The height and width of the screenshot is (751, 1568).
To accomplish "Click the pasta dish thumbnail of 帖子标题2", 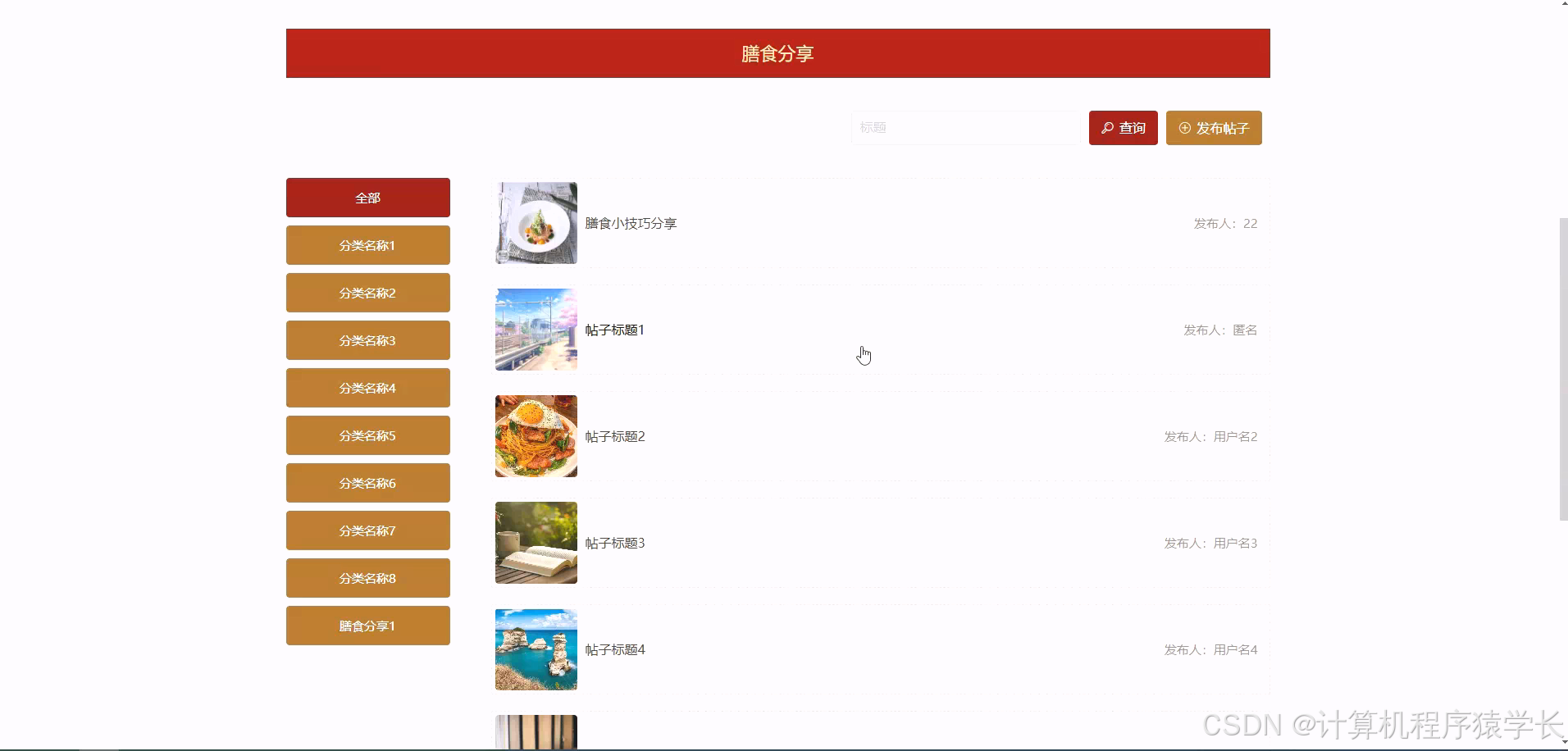I will (x=535, y=435).
